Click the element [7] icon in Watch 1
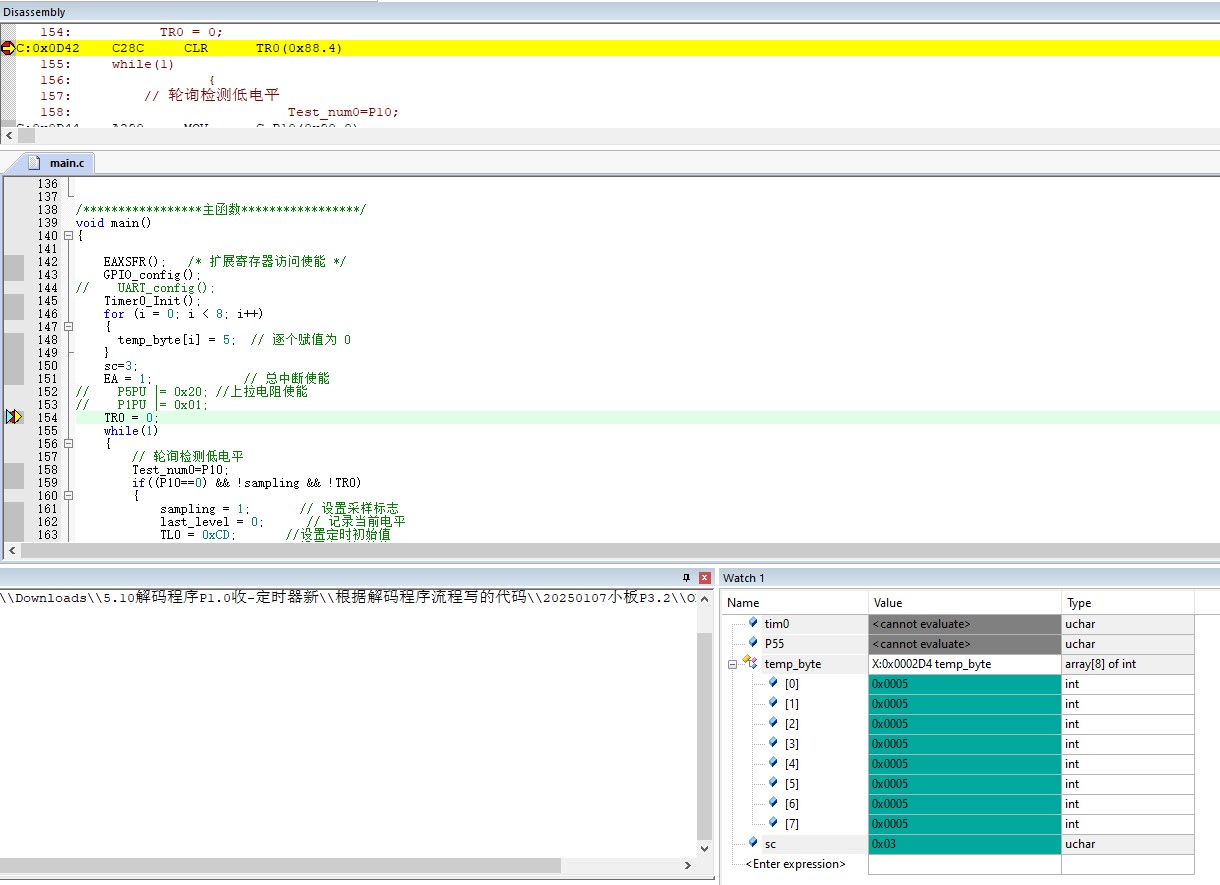1220x885 pixels. pyautogui.click(x=773, y=823)
